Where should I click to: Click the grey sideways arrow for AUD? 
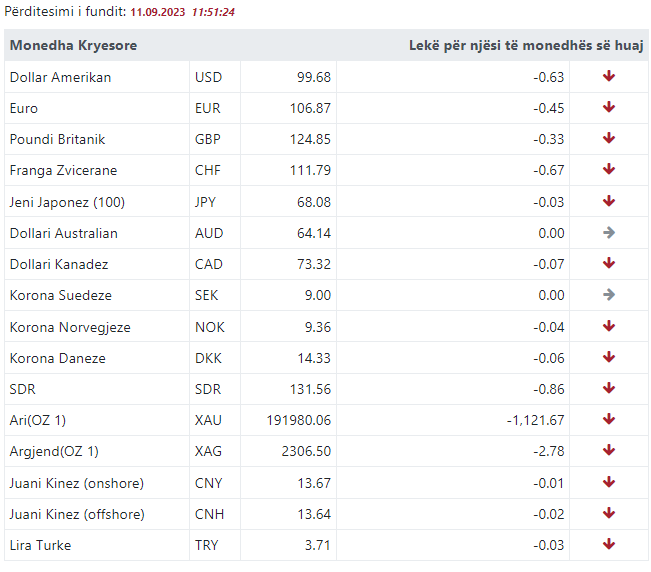click(x=609, y=233)
